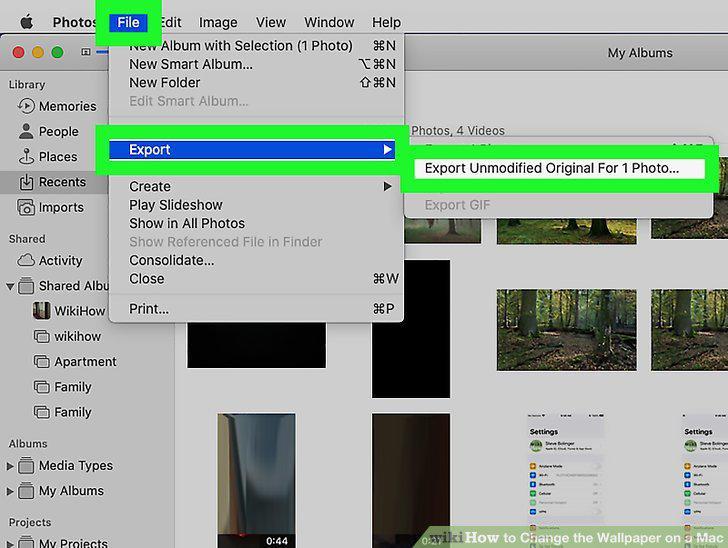
Task: Click the Albums section header
Action: pos(28,444)
